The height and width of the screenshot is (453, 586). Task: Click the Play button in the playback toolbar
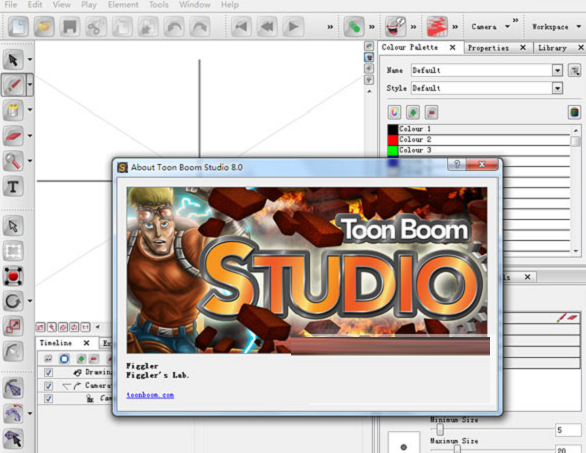click(x=293, y=27)
